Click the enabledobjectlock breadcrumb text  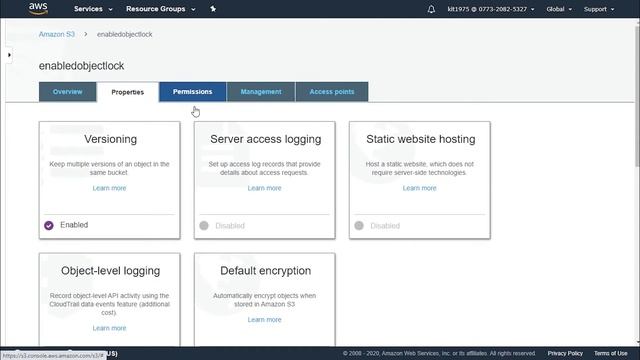(124, 34)
